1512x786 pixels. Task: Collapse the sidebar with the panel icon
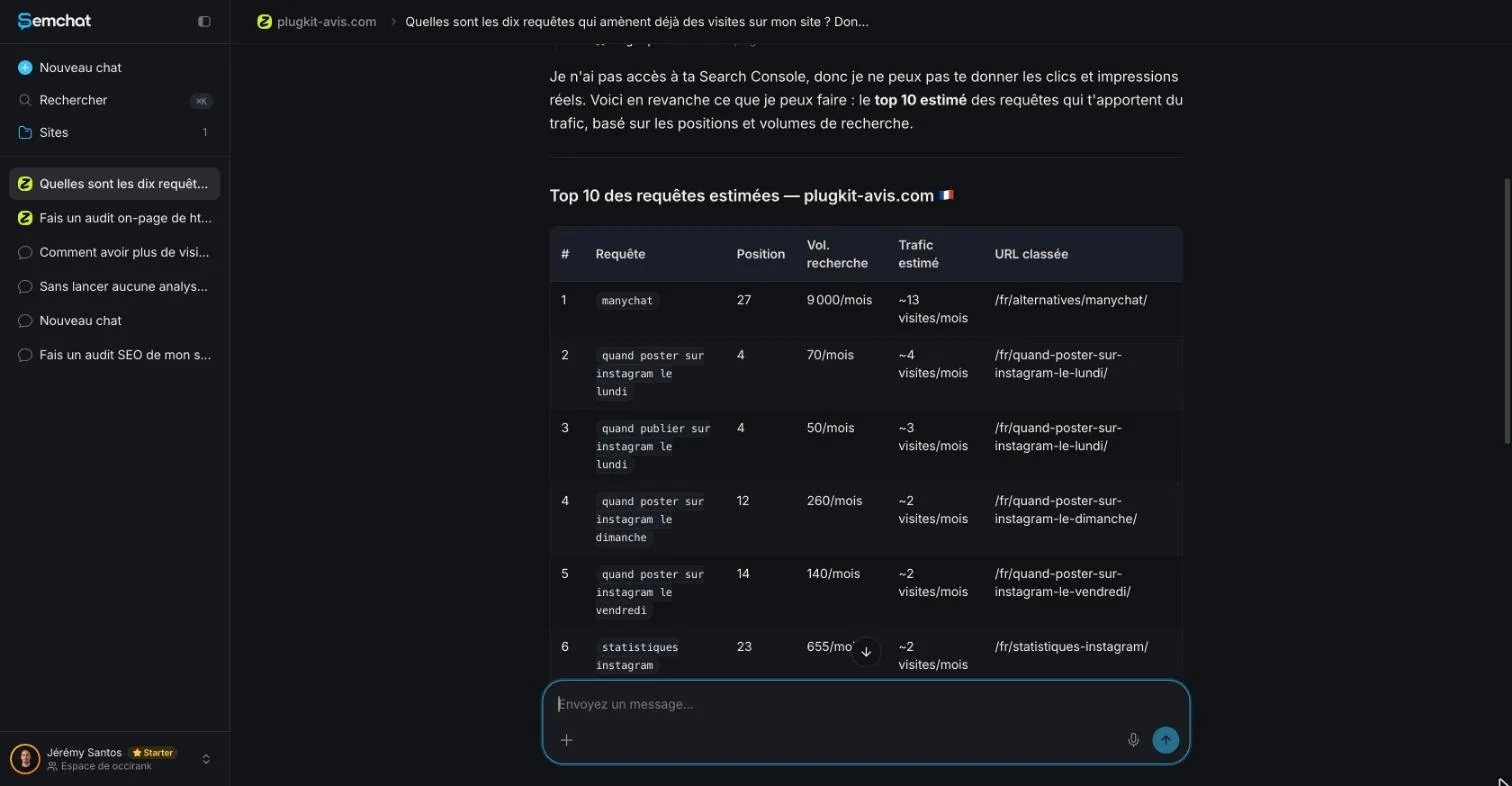(204, 21)
